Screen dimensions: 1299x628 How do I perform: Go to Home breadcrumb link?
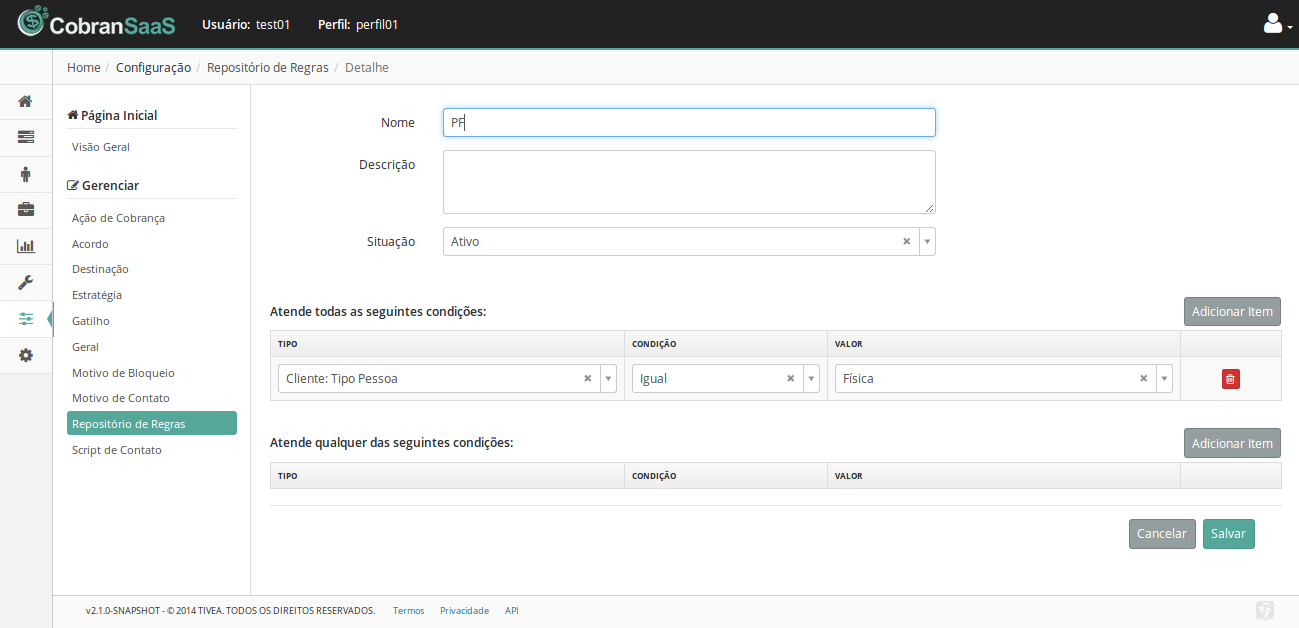click(84, 67)
